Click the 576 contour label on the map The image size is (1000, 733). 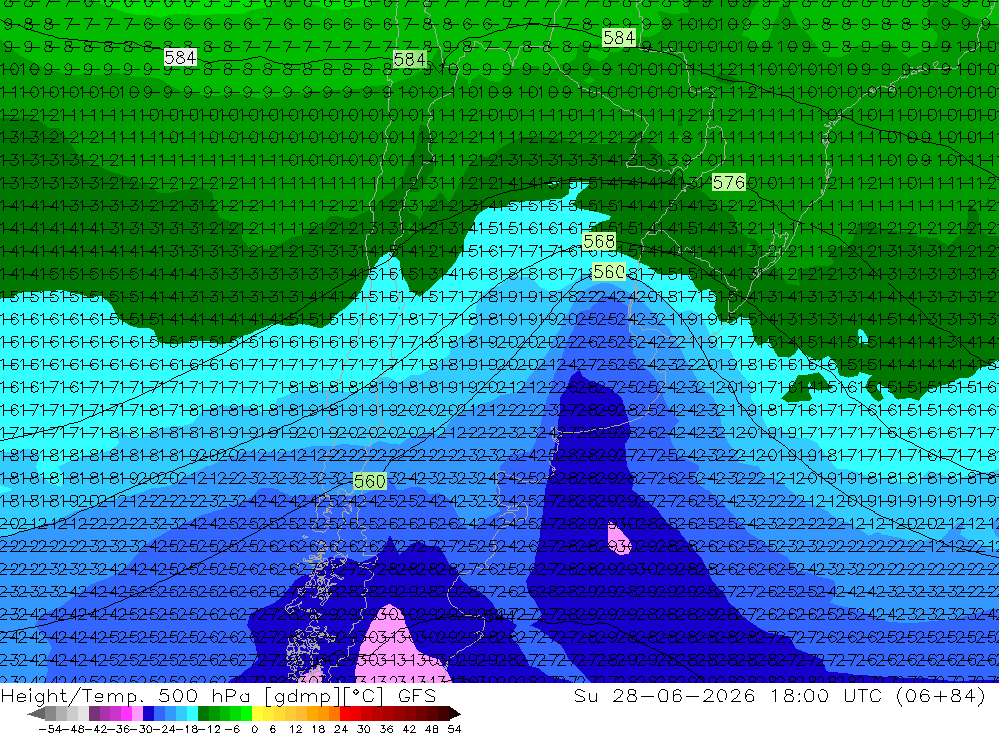tap(728, 183)
